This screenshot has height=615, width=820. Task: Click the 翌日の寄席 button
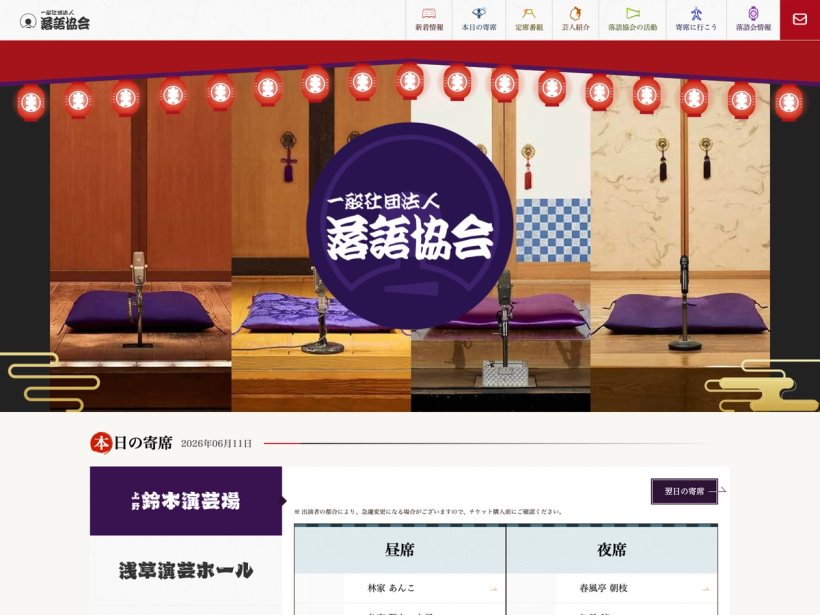click(684, 491)
